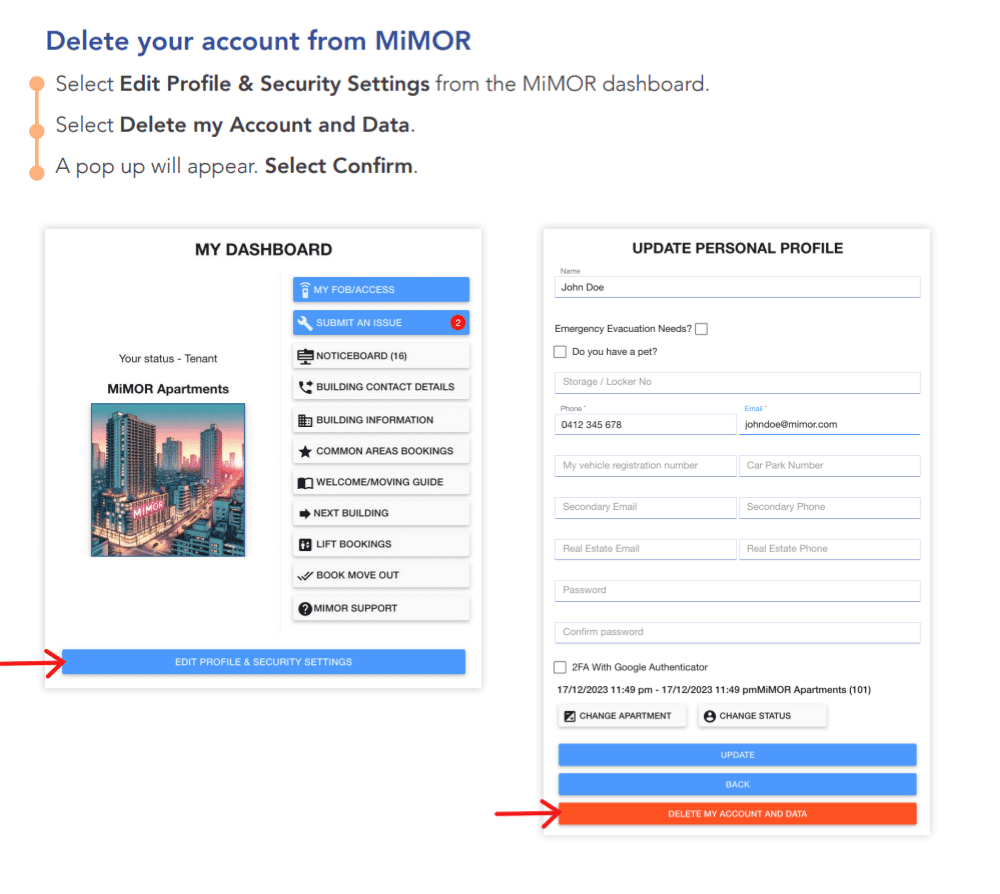Click the My Fob/Access remote icon
The height and width of the screenshot is (894, 1000).
305,289
